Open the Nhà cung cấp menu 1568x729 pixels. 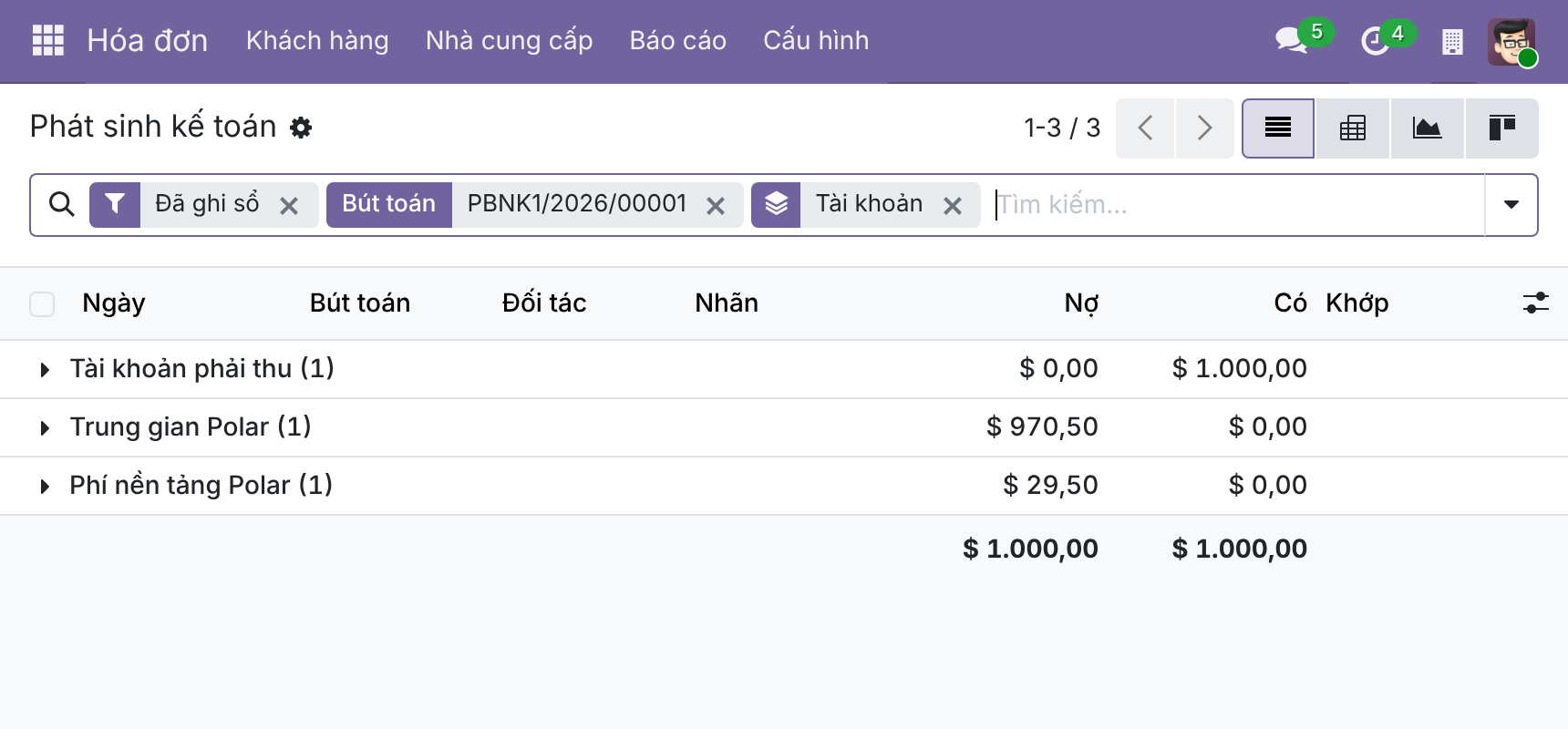pyautogui.click(x=510, y=41)
